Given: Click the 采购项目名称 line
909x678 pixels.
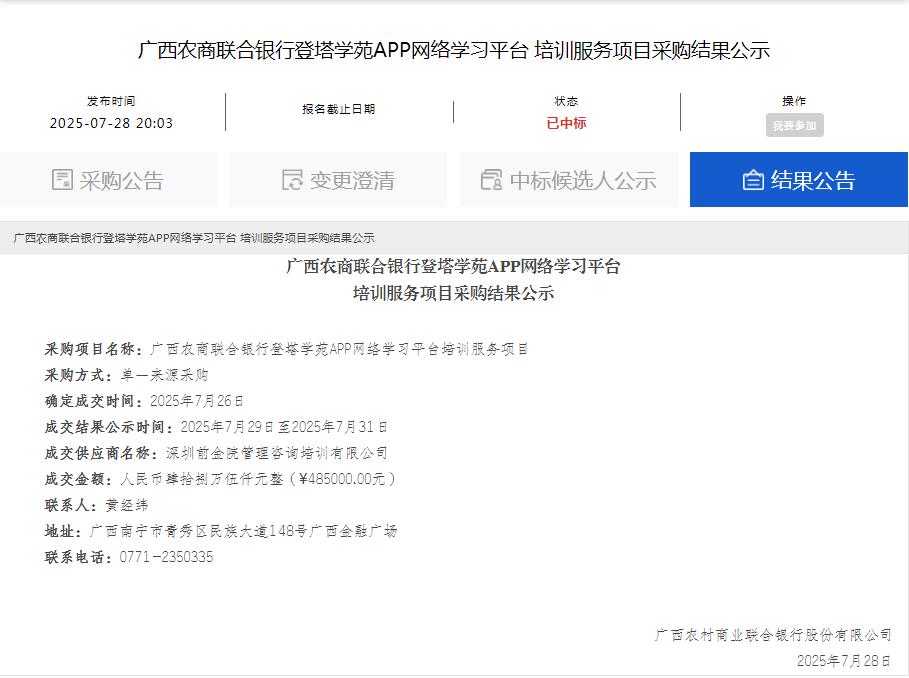Looking at the screenshot, I should point(286,349).
